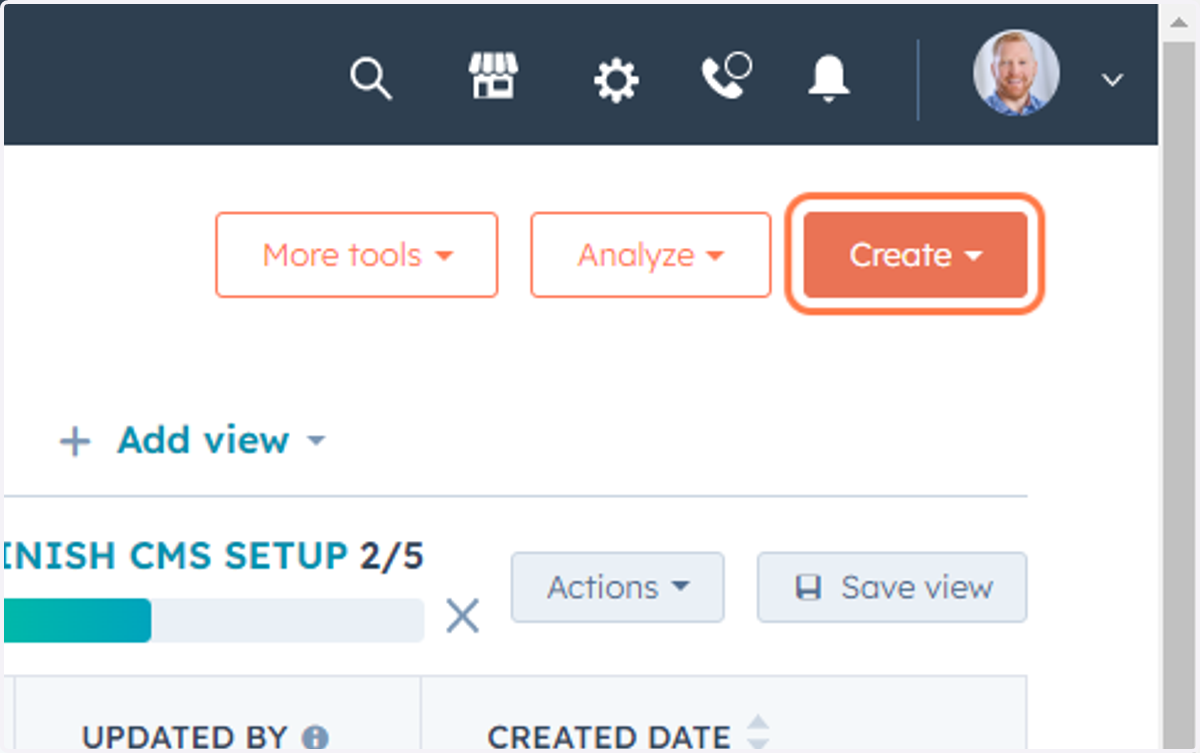The image size is (1200, 753).
Task: Open the Finish CMS Setup link
Action: [x=175, y=556]
